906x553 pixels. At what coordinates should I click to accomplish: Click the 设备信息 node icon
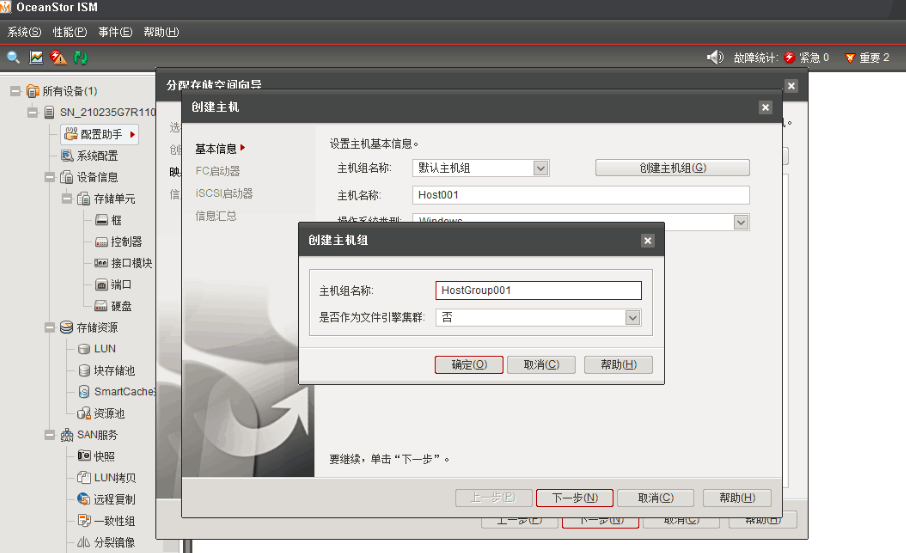[67, 177]
